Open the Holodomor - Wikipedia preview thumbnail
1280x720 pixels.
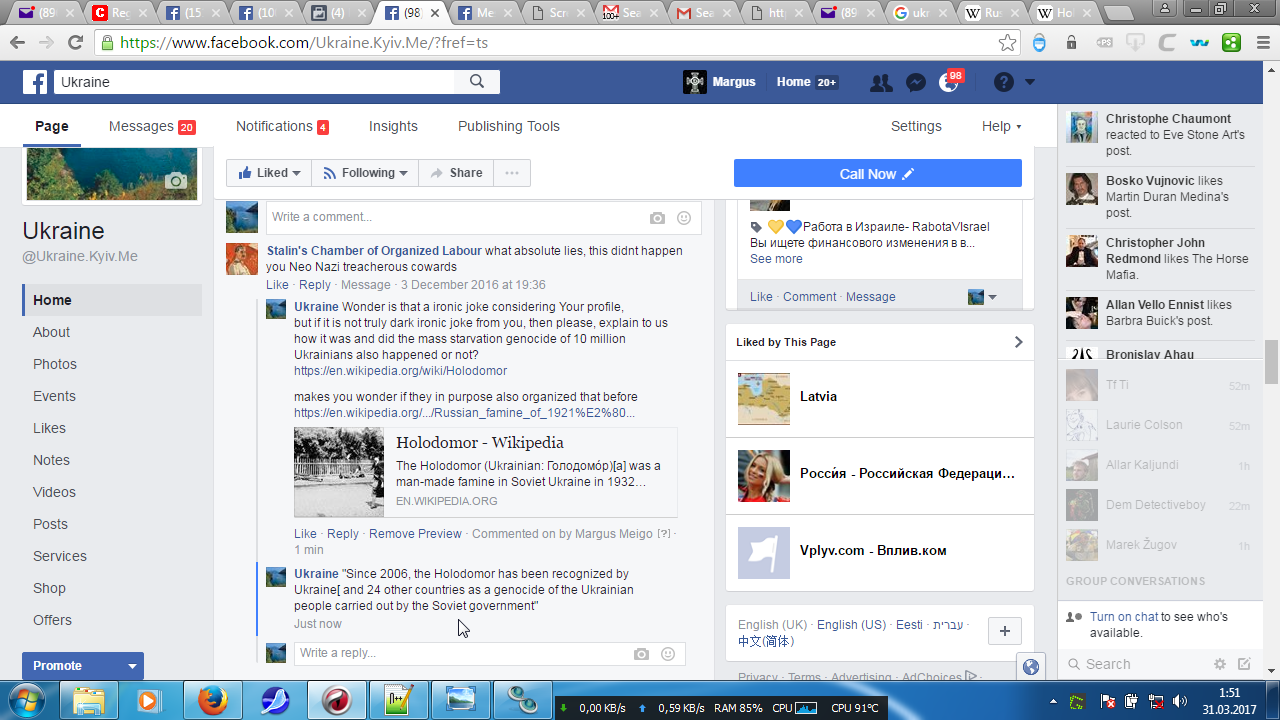(339, 472)
